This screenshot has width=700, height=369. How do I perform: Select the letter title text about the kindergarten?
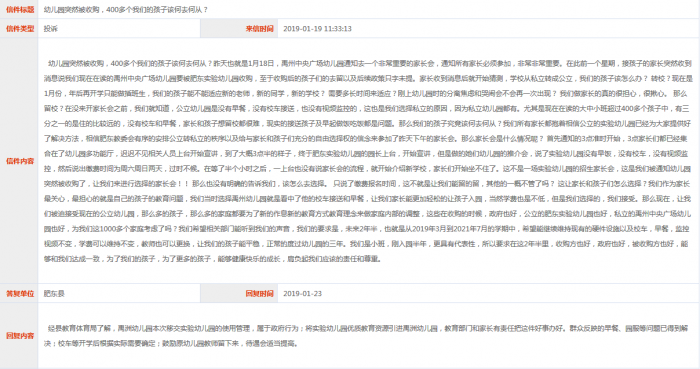(126, 9)
